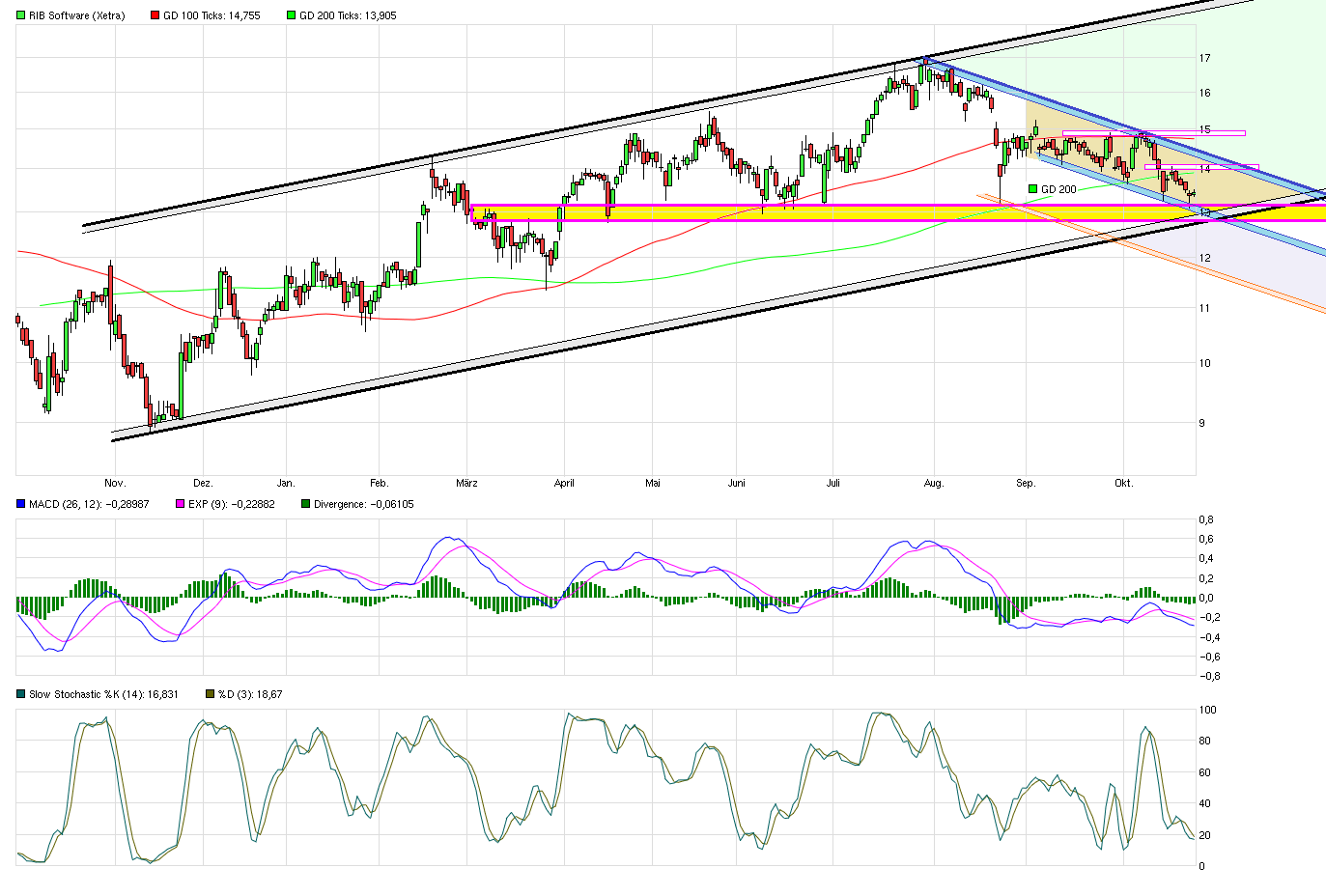Click the stochastic axis value 80
This screenshot has height=896, width=1326.
point(1204,741)
